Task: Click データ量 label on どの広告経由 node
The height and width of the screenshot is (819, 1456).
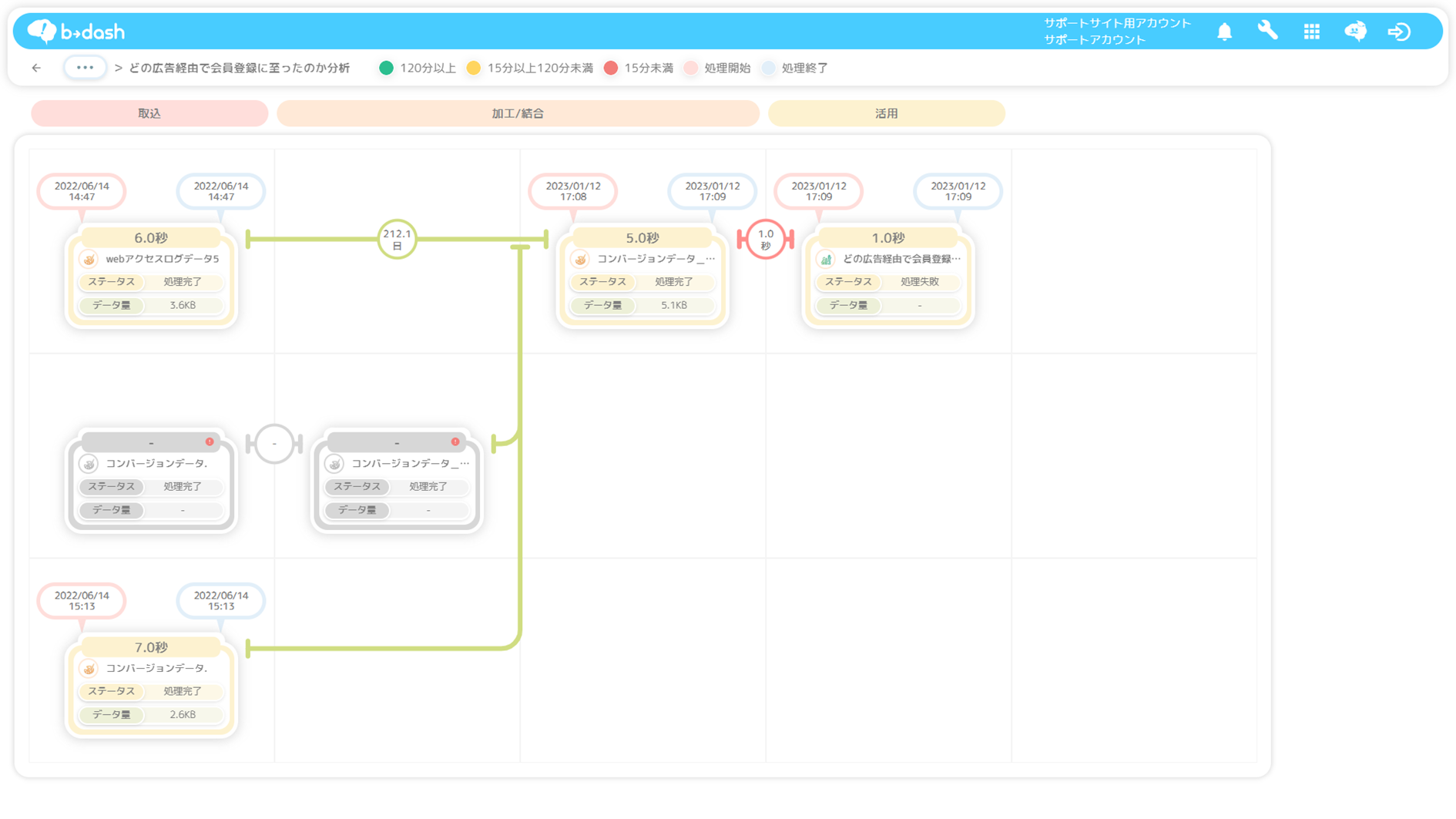Action: pyautogui.click(x=849, y=305)
